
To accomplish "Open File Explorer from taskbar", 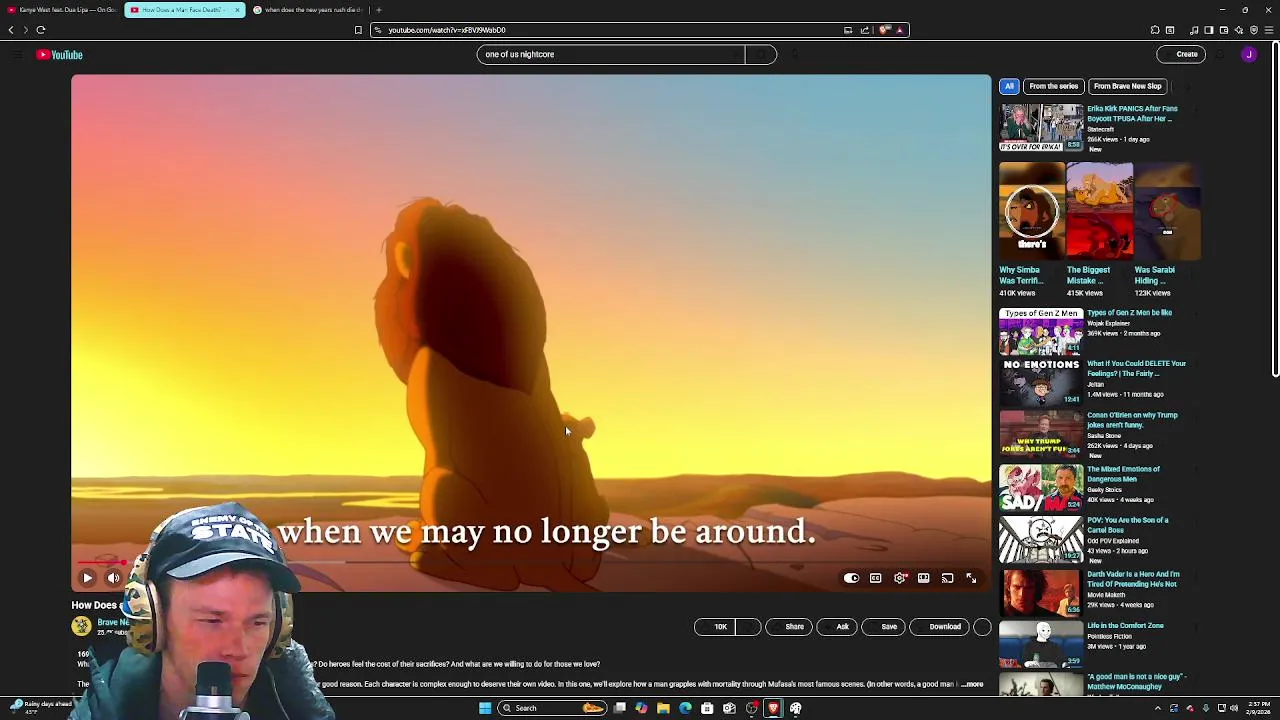I will point(663,708).
